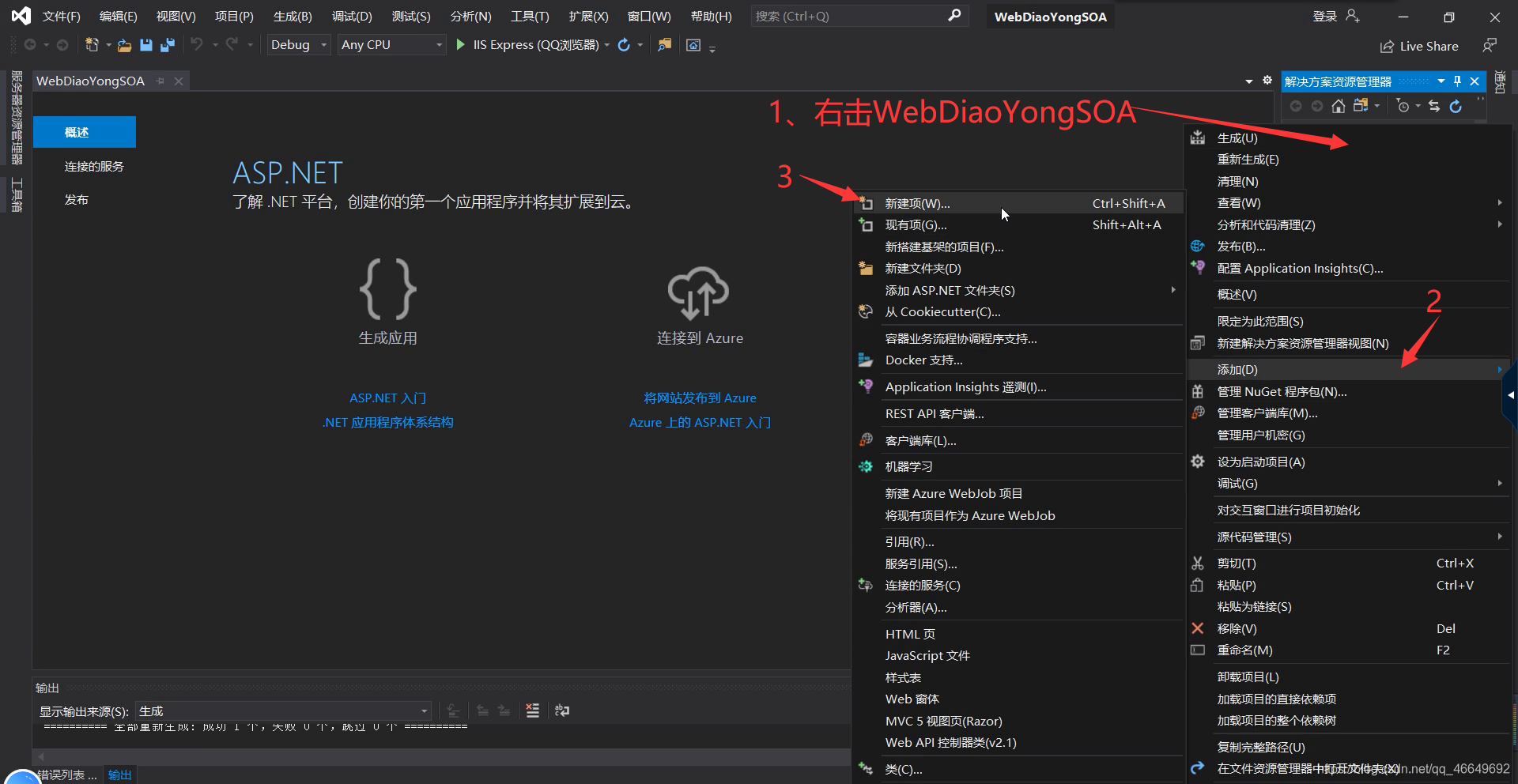Click the curly braces Build App icon
The width and height of the screenshot is (1518, 784).
click(387, 288)
